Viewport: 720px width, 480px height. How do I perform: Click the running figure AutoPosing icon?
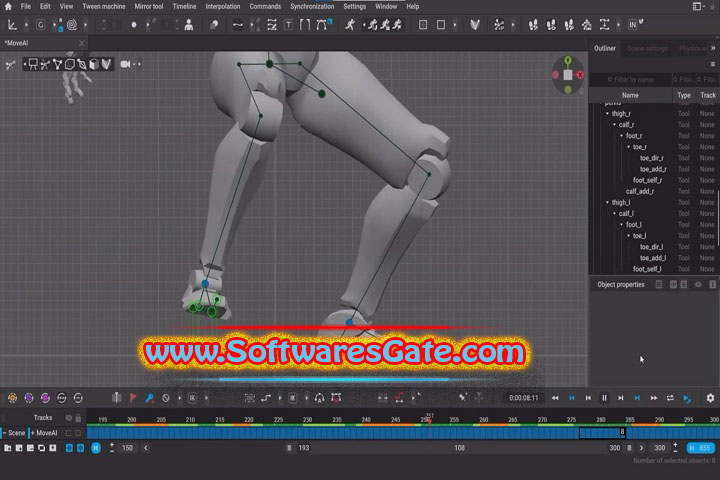click(x=350, y=25)
